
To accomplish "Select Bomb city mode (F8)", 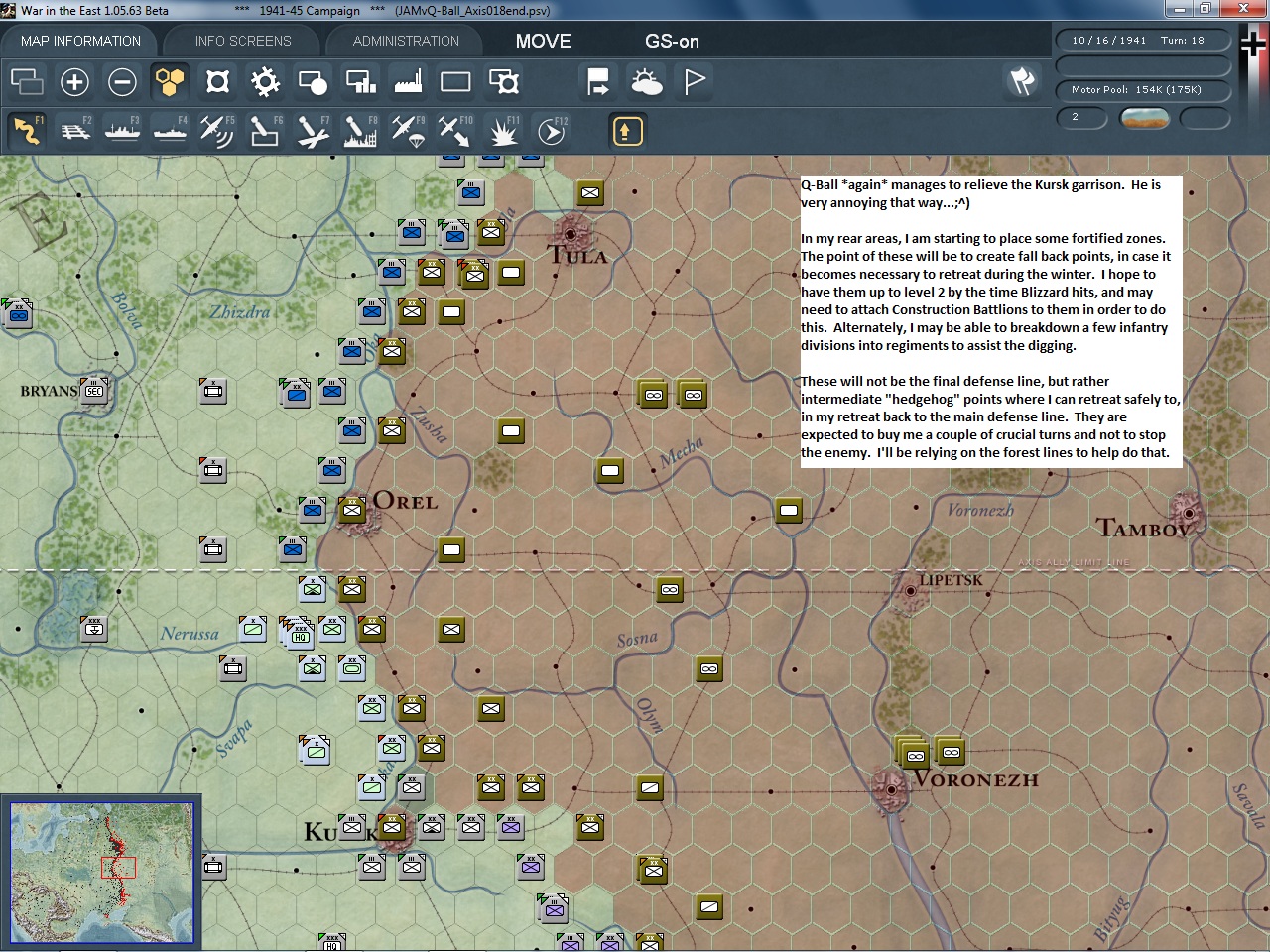I will coord(360,131).
